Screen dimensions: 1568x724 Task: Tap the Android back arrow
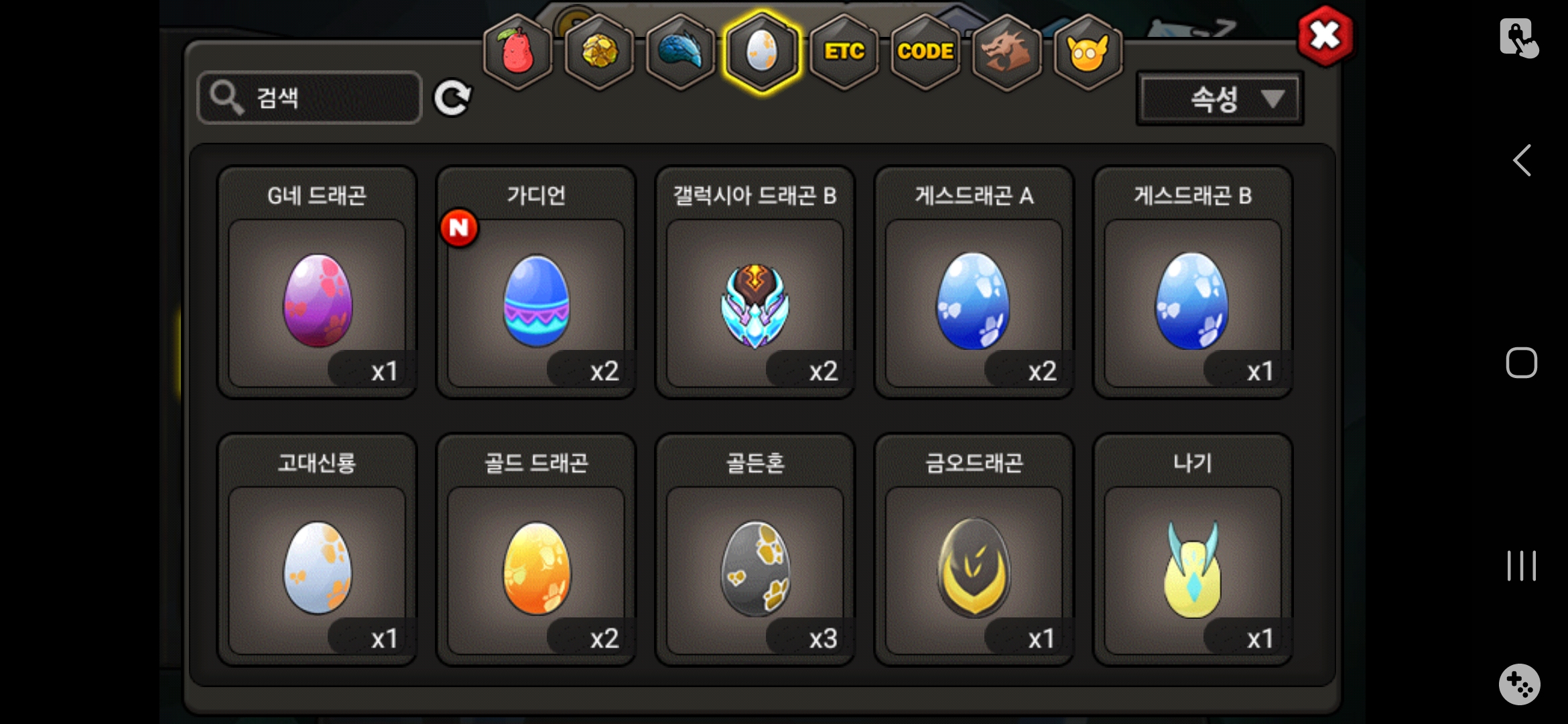1522,161
